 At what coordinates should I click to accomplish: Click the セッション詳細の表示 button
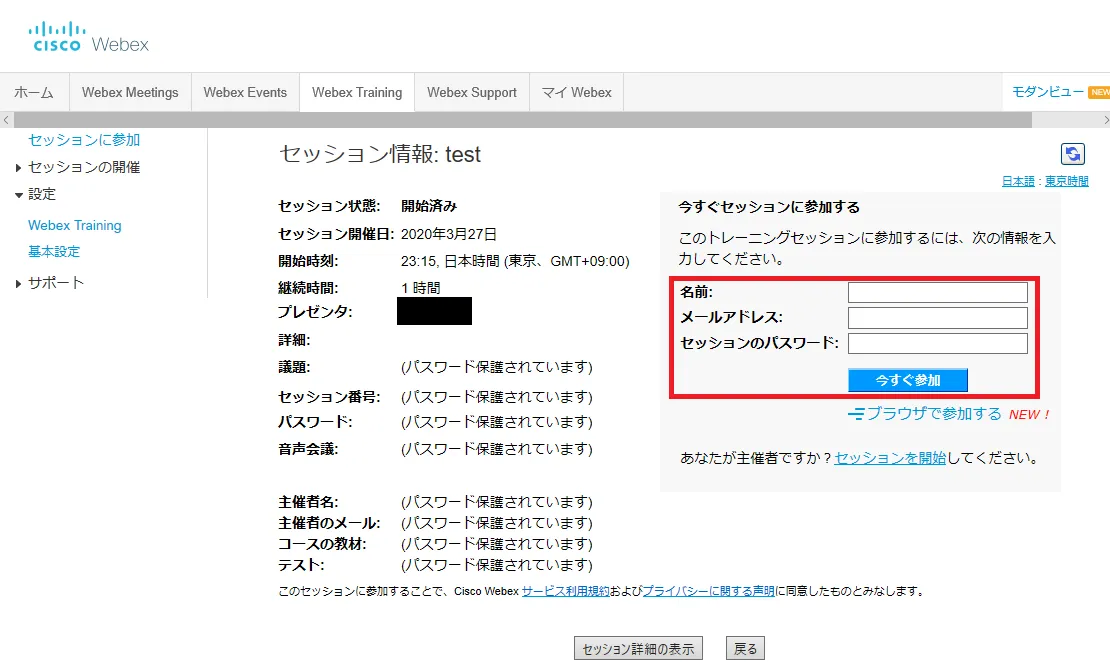click(638, 648)
